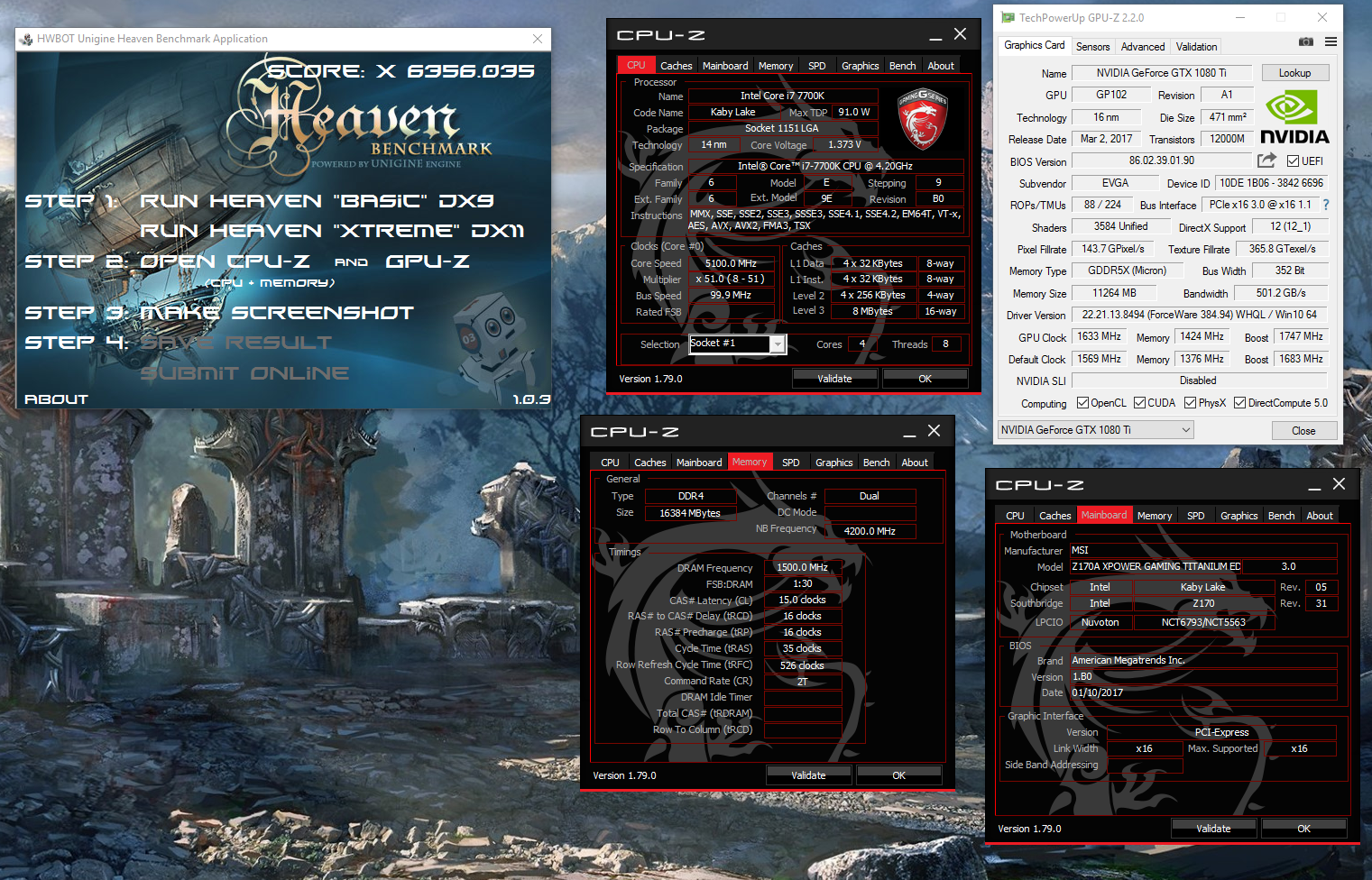Screen dimensions: 1372x880
Task: Open CPU tab in CPU-Z Memory window
Action: [x=611, y=463]
